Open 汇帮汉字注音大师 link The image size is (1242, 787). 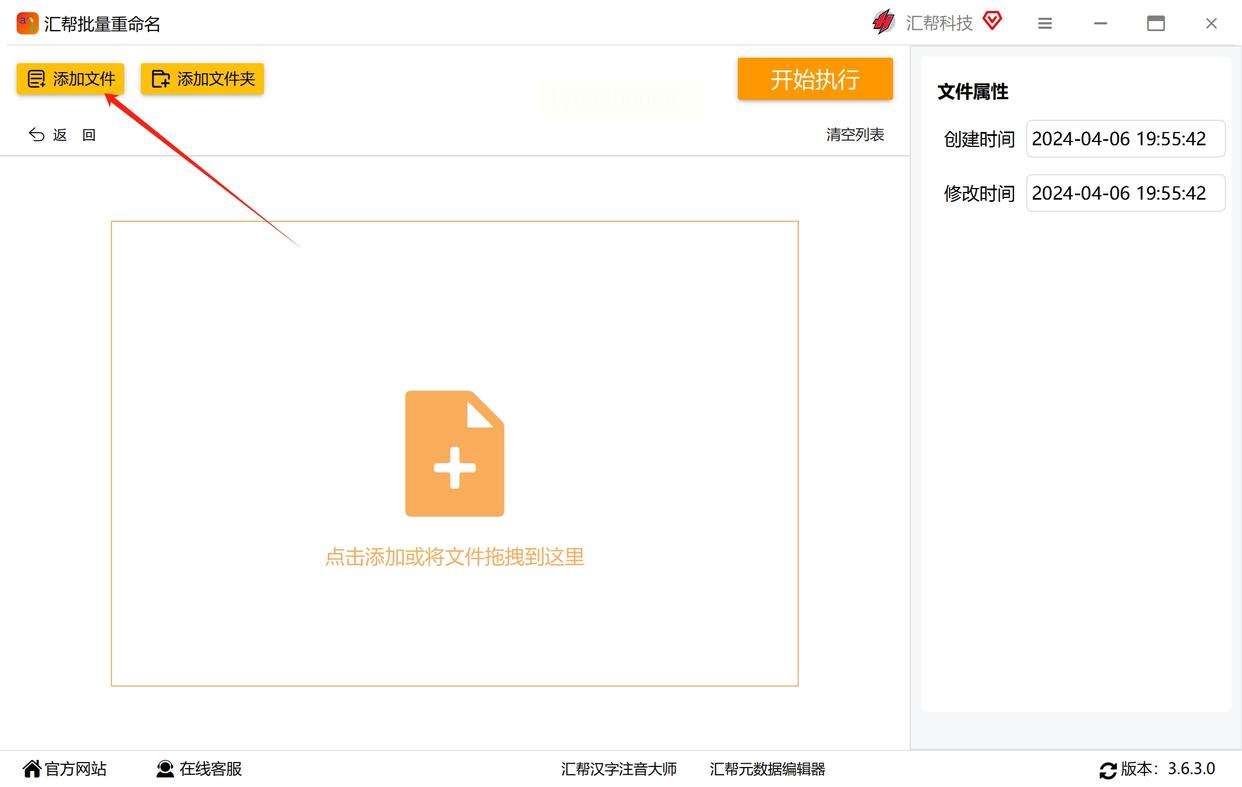click(619, 769)
